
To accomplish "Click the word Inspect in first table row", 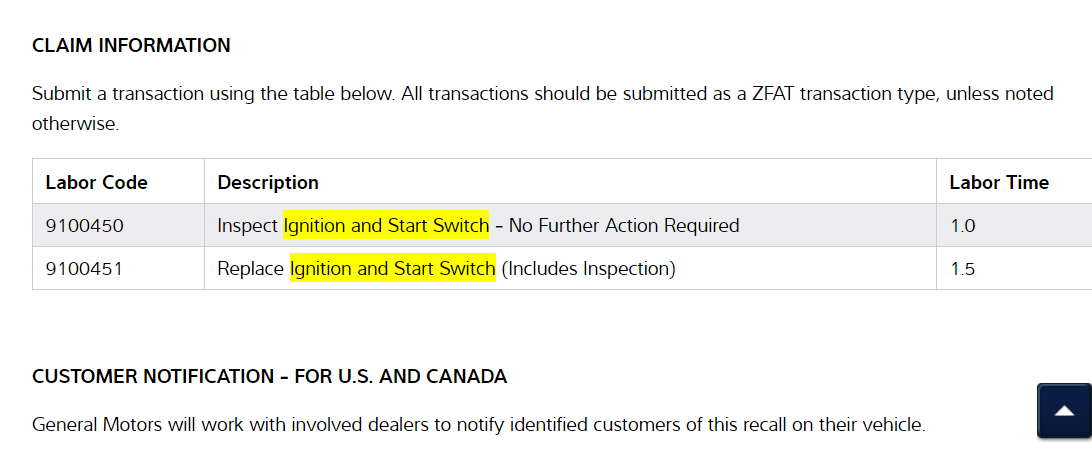I will coord(248,226).
